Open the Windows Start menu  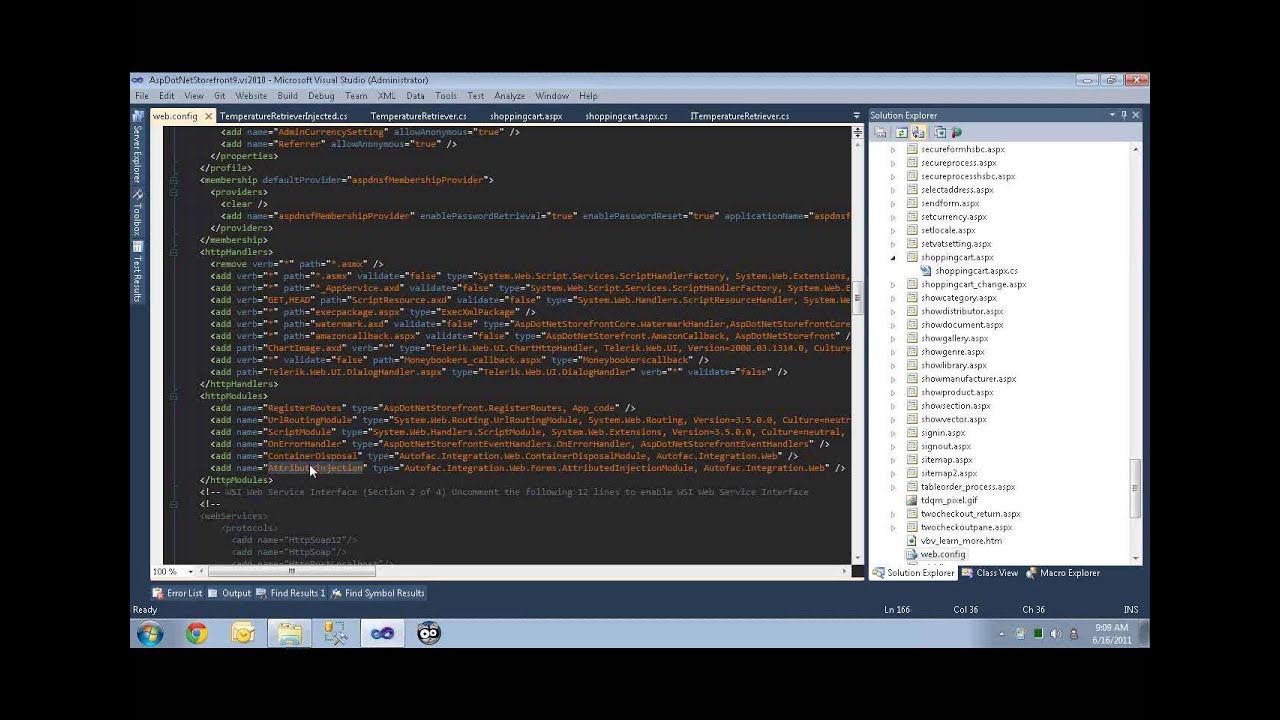(x=150, y=633)
